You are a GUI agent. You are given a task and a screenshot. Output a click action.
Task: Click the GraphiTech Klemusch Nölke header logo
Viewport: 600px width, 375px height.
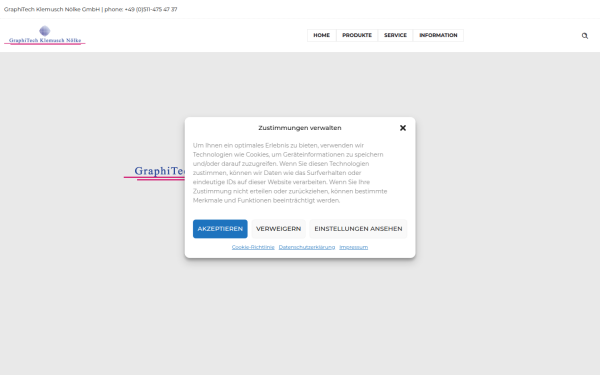(x=45, y=35)
